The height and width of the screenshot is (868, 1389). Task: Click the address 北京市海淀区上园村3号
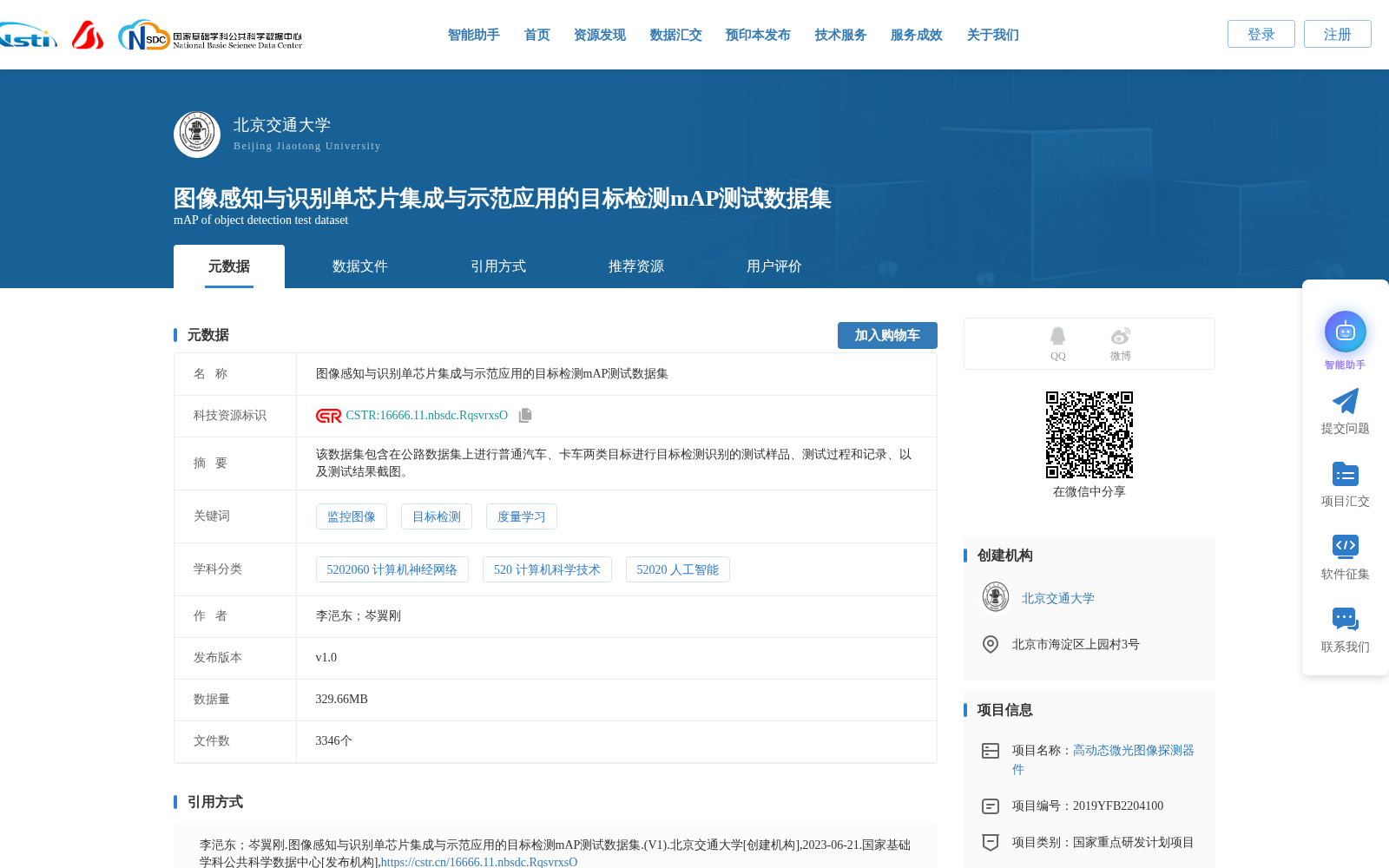tap(1076, 644)
